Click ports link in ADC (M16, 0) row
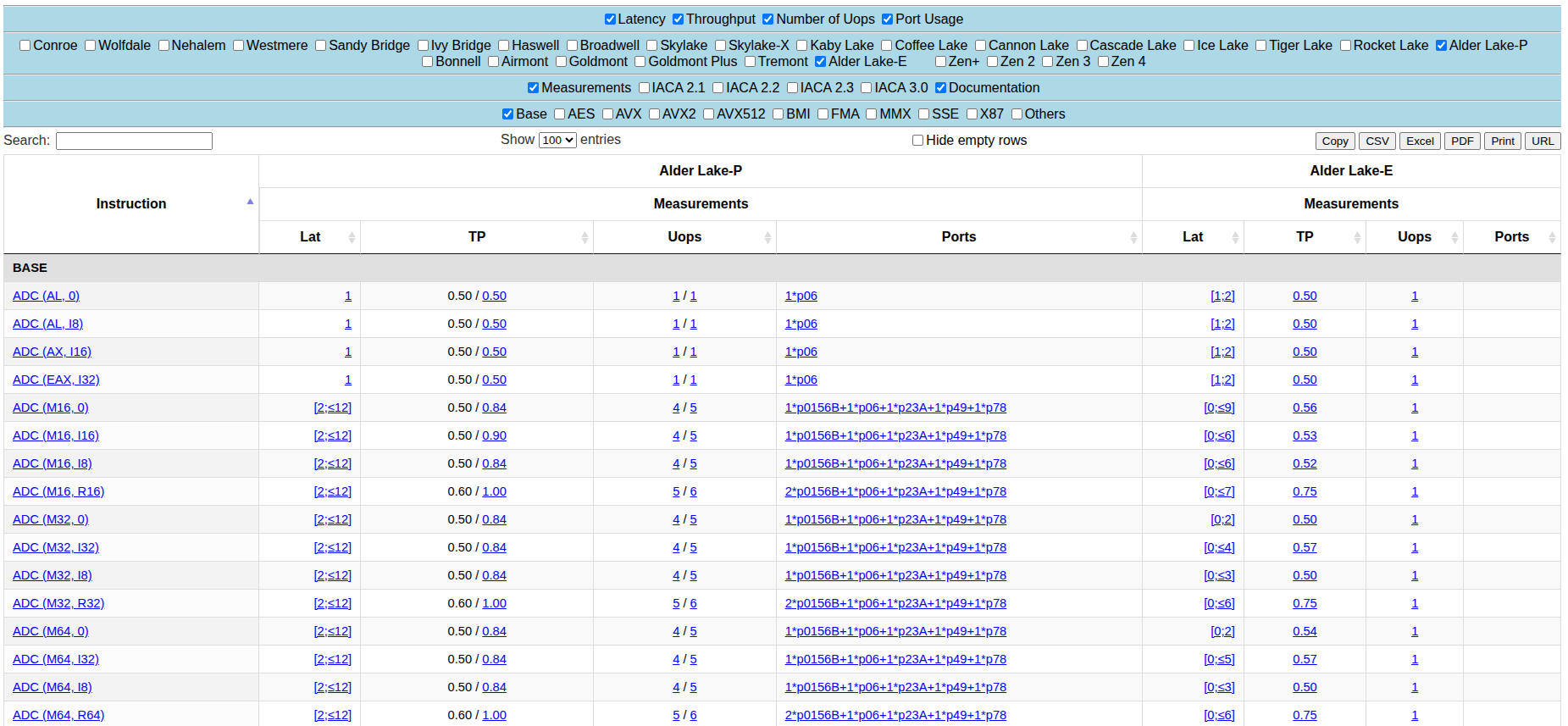This screenshot has width=1568, height=726. 895,407
